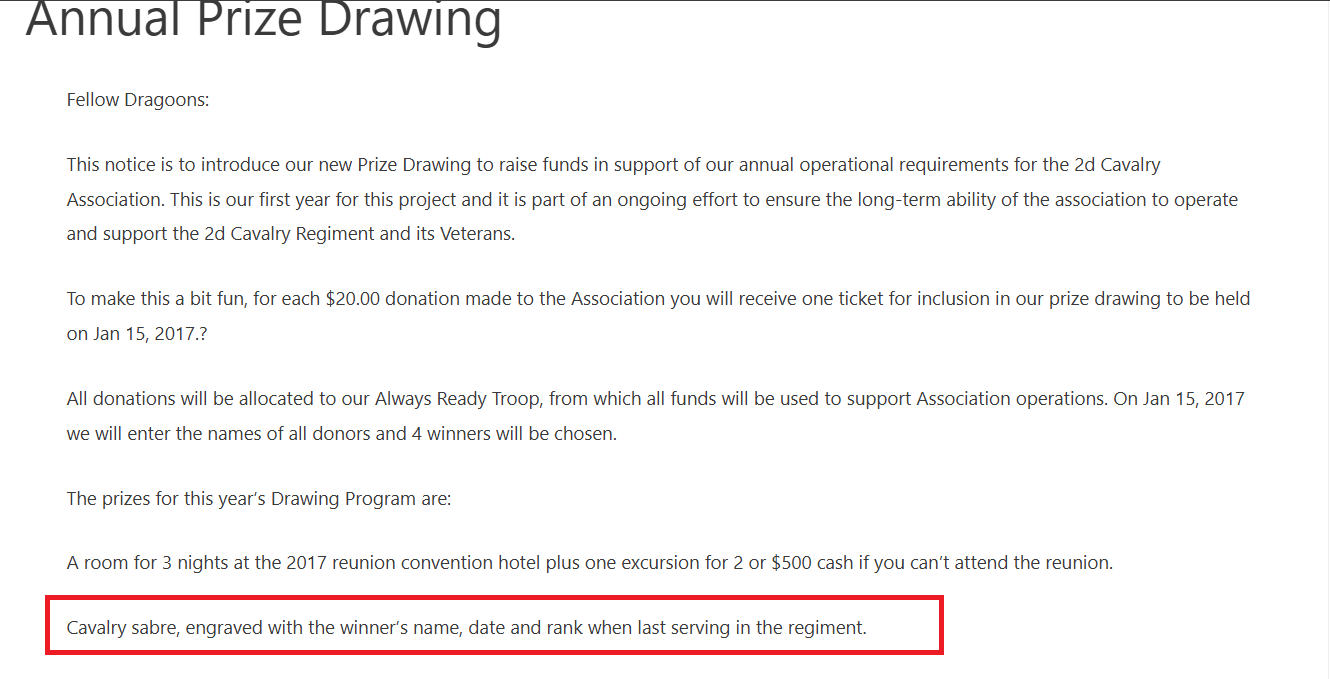1330x679 pixels.
Task: Click the "Annual Prize Drawing" page heading
Action: click(x=263, y=20)
